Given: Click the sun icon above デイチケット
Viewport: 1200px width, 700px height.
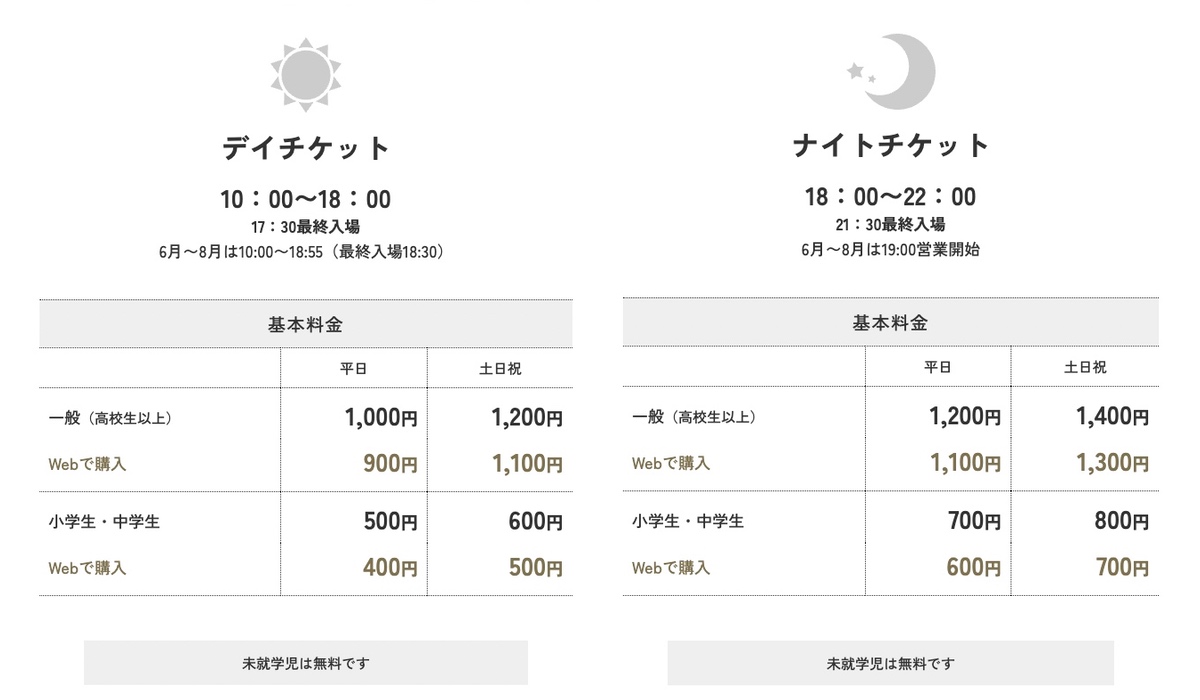Looking at the screenshot, I should [306, 73].
